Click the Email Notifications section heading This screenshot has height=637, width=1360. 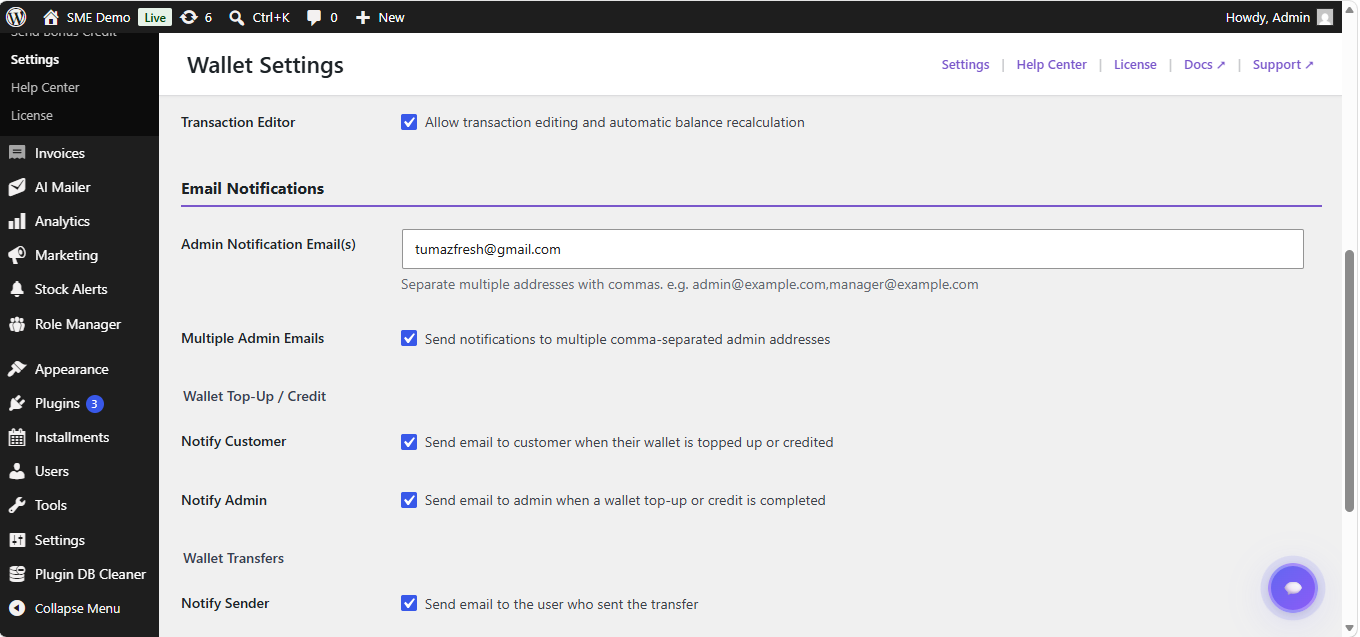(252, 188)
